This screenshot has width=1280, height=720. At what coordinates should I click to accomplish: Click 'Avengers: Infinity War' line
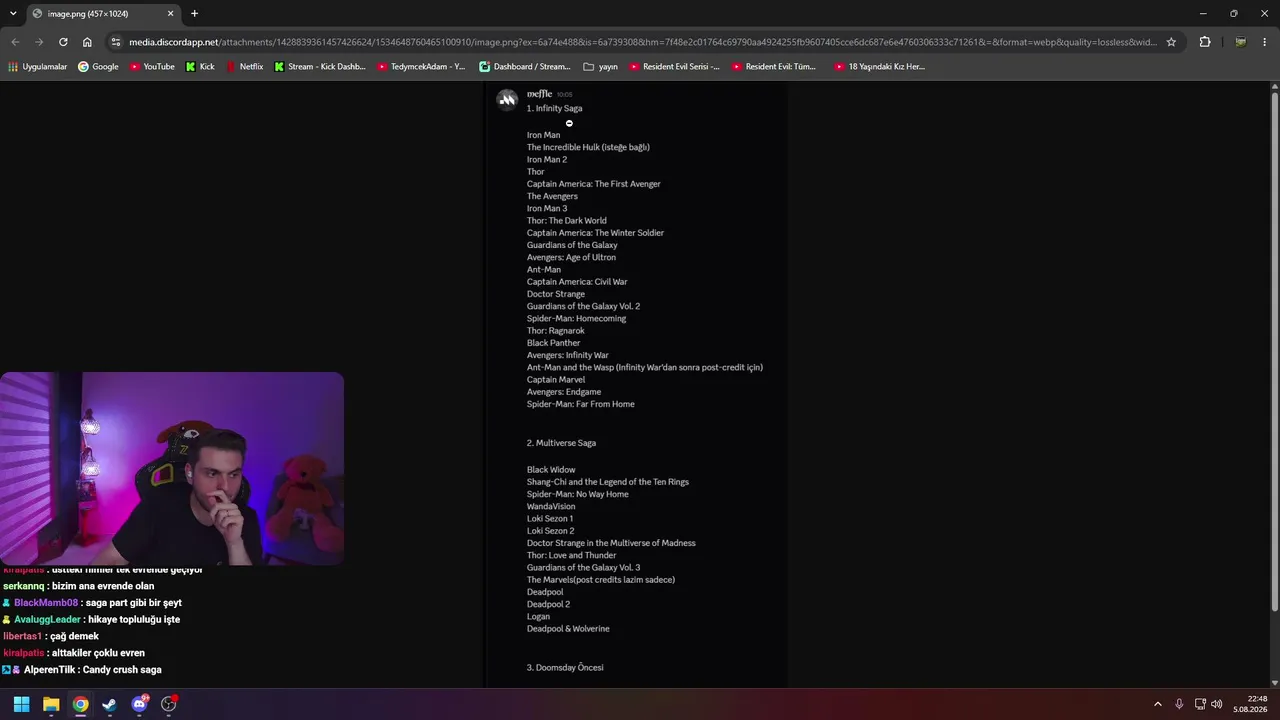point(567,355)
